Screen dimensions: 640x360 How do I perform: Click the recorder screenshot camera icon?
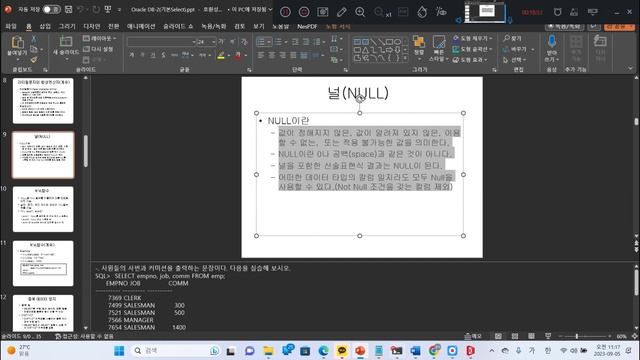[323, 12]
